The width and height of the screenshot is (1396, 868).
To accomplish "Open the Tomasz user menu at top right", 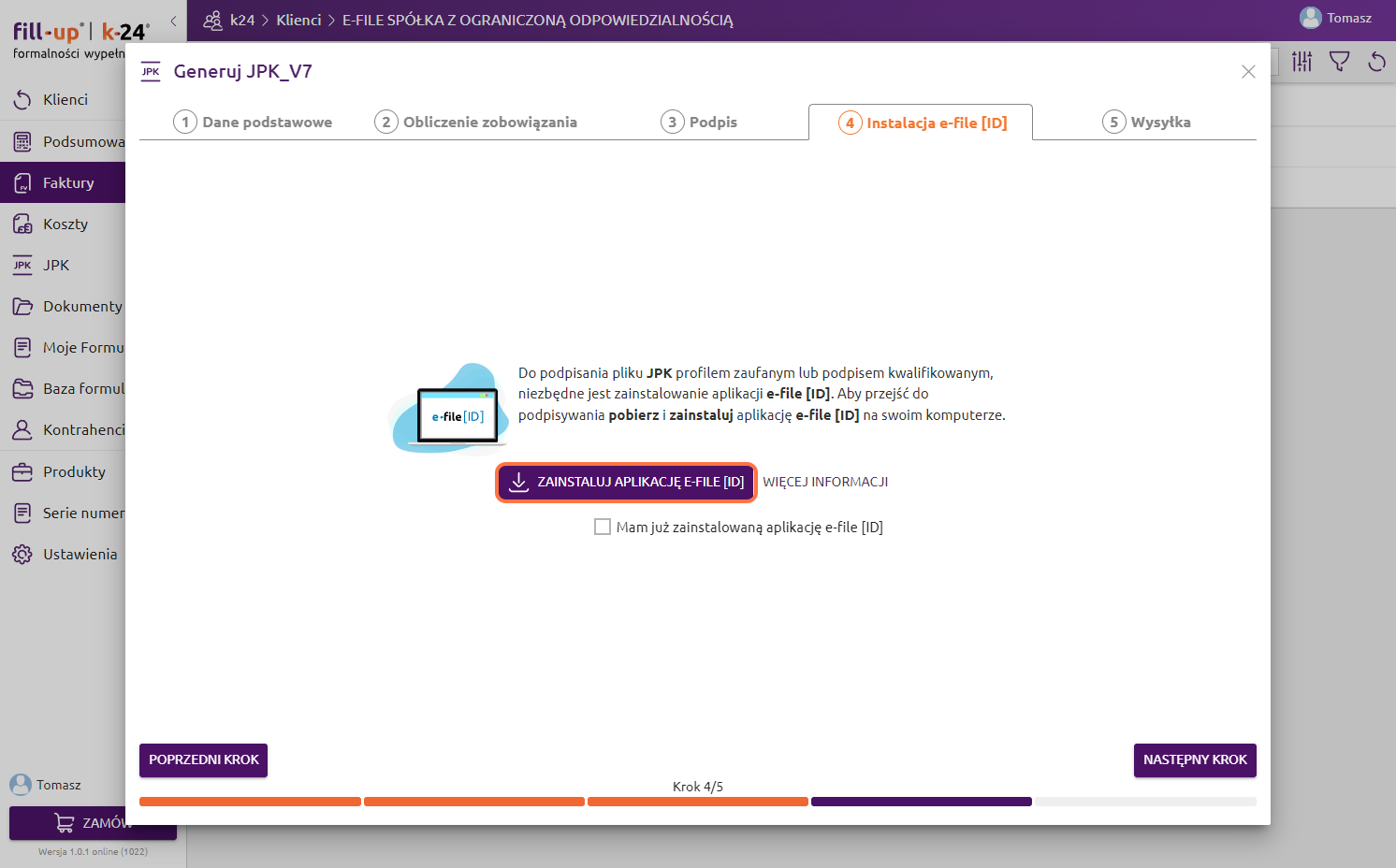I will [1335, 19].
